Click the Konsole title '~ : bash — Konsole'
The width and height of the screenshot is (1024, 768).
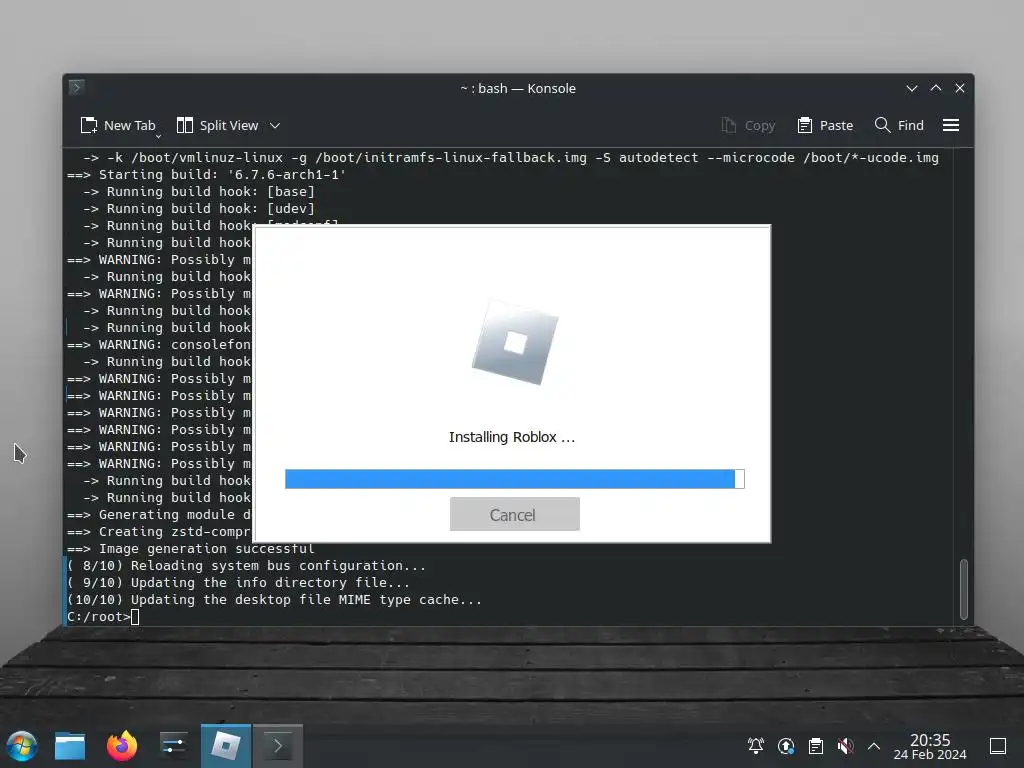pos(518,88)
